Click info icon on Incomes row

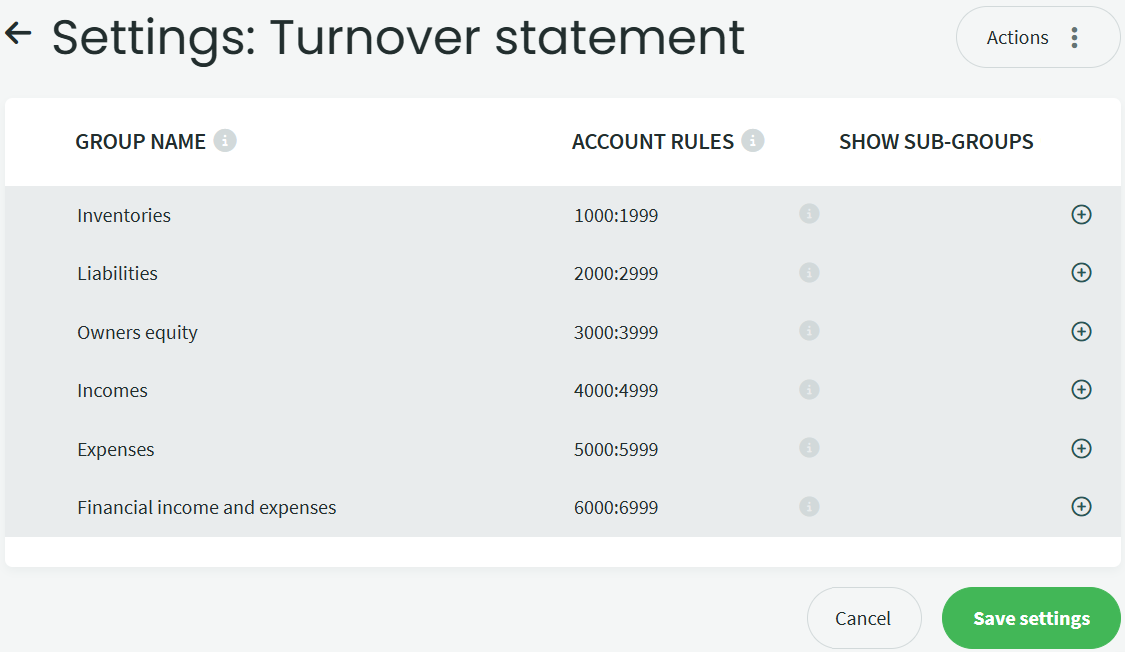(809, 389)
